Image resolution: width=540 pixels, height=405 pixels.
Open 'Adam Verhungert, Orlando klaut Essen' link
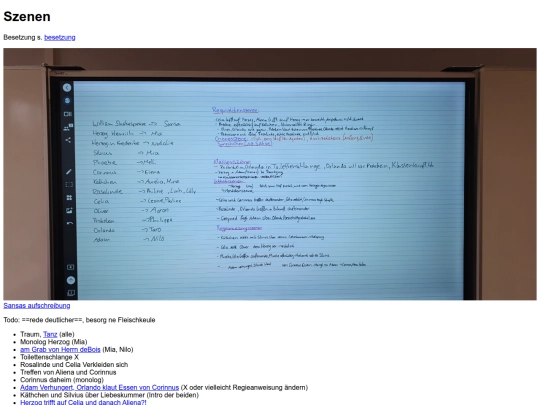[x=100, y=387]
